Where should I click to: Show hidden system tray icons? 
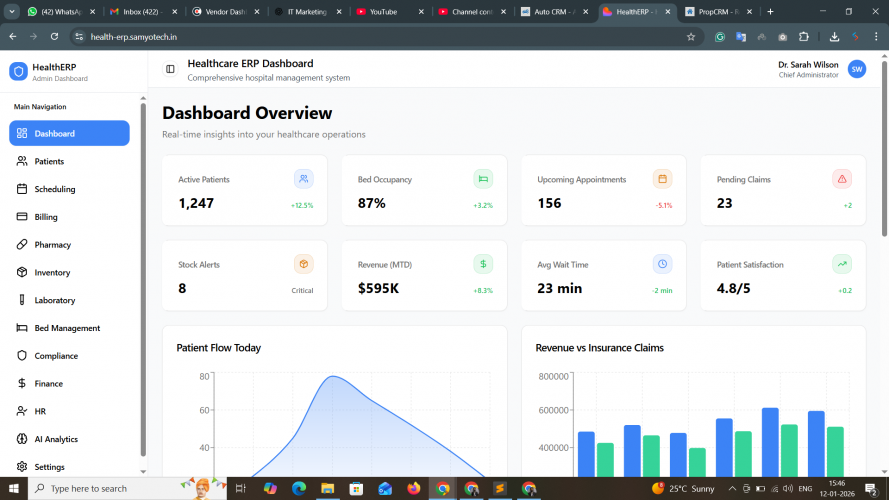(732, 488)
